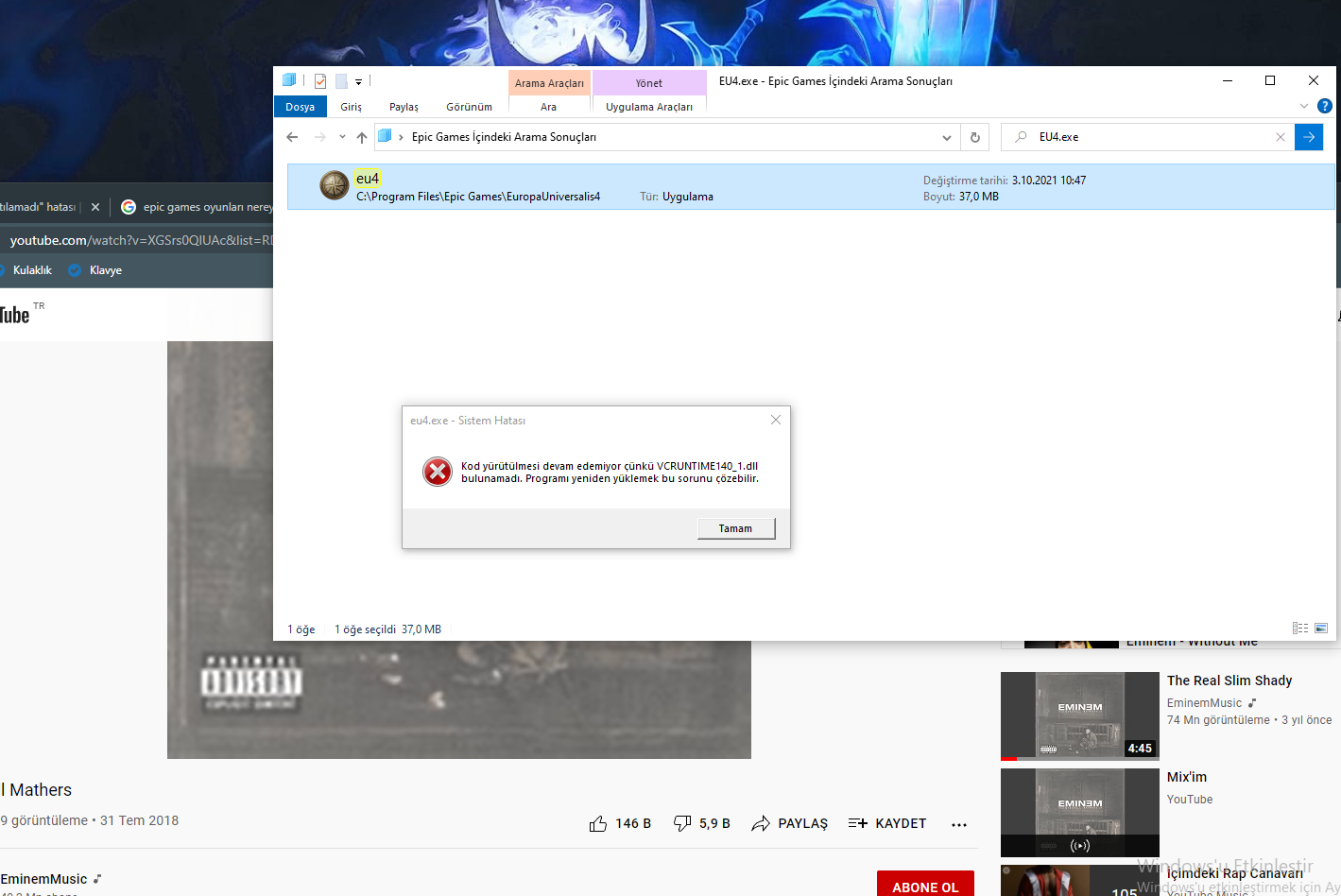Image resolution: width=1341 pixels, height=896 pixels.
Task: Go back in File Explorer
Action: (x=292, y=137)
